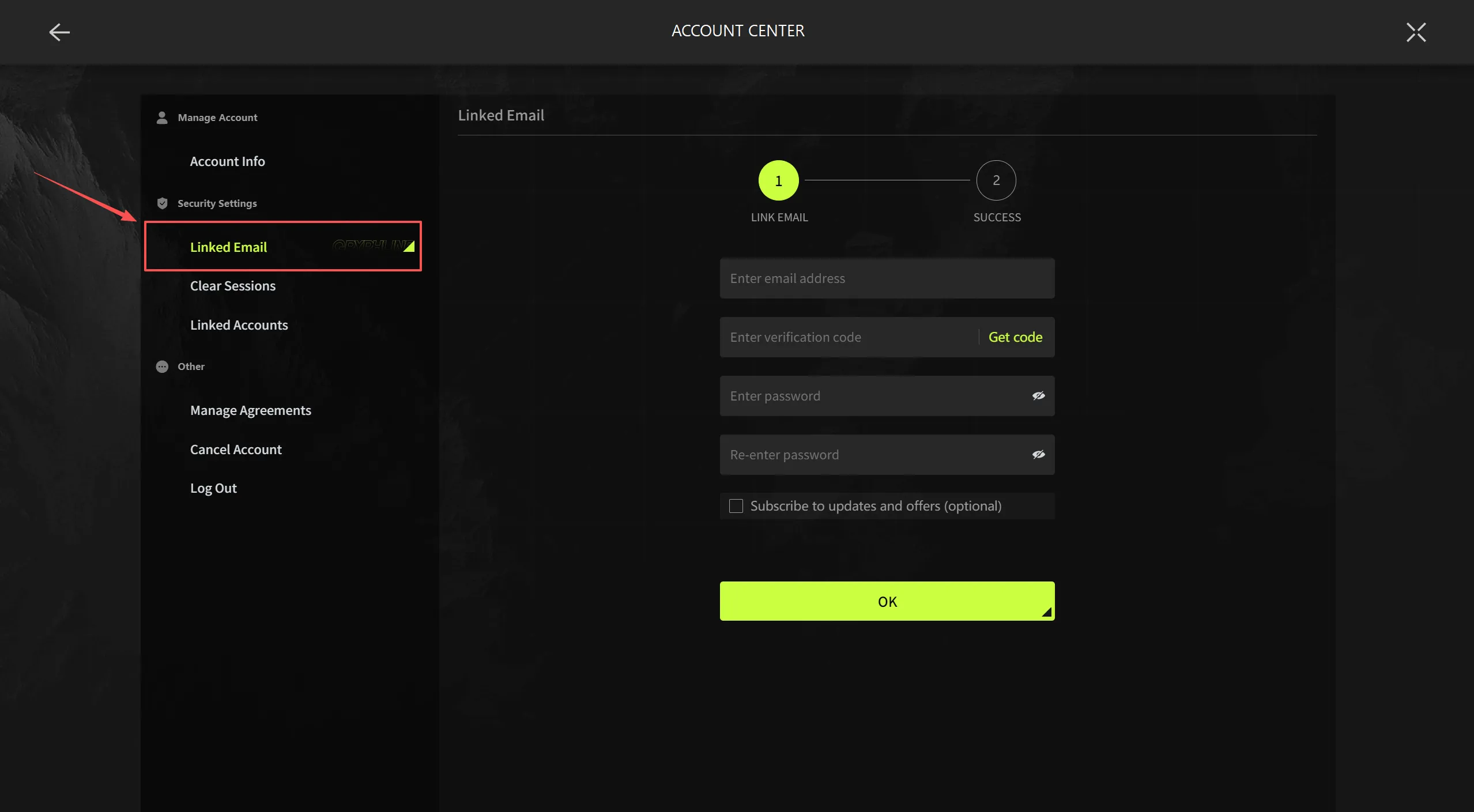Click step 1 Link Email circle

(778, 180)
